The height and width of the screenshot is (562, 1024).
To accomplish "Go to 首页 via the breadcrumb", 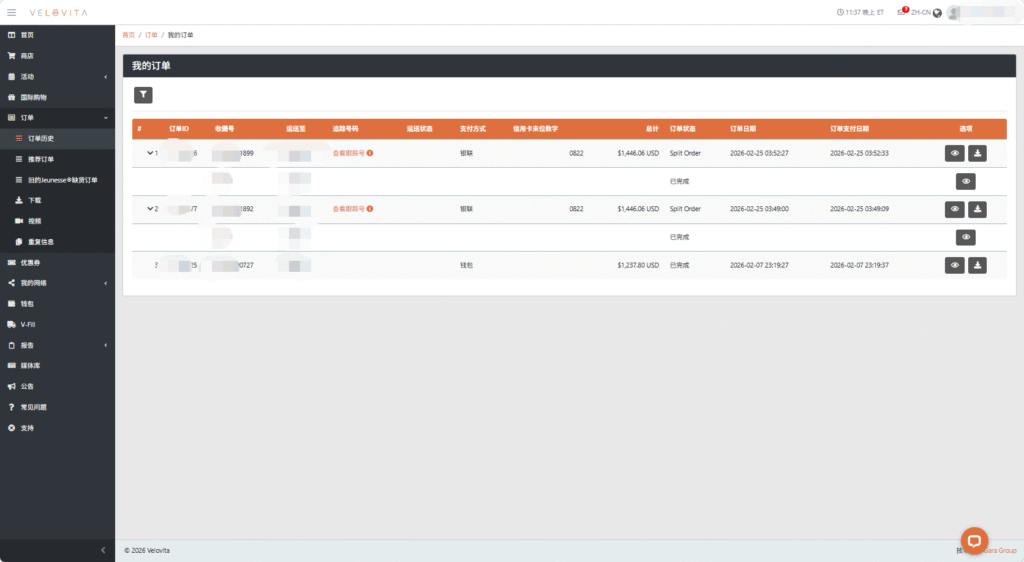I will [x=128, y=35].
